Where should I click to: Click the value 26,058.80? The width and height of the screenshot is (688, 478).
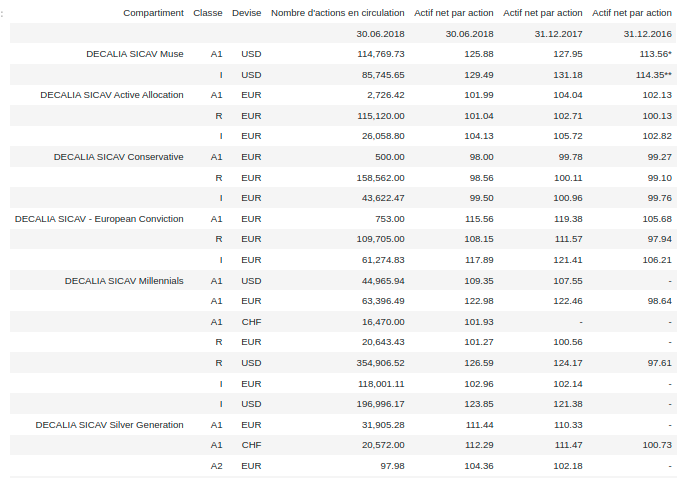pos(383,136)
